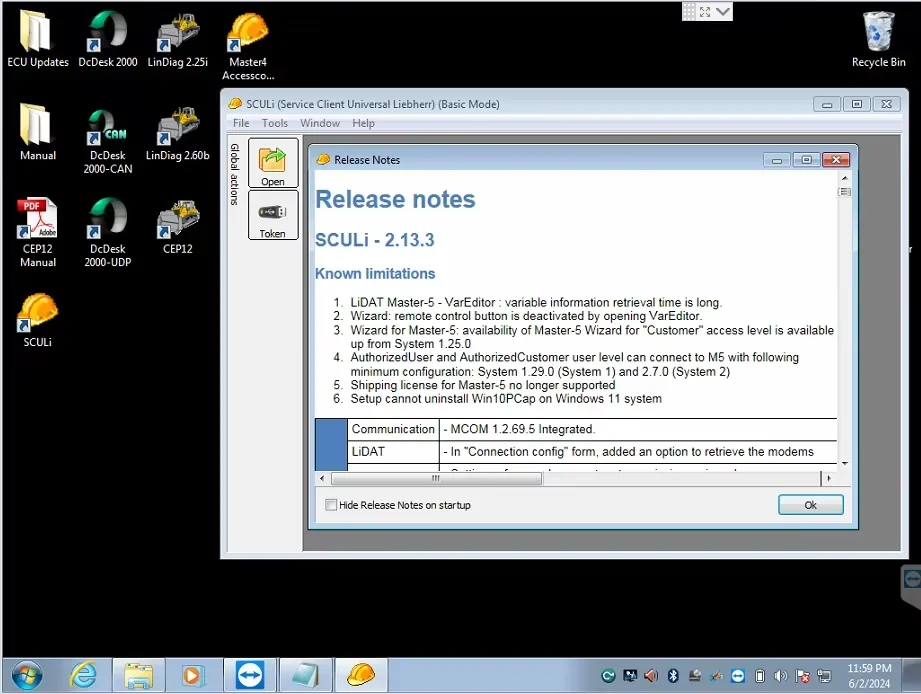Open the File menu

click(x=241, y=123)
